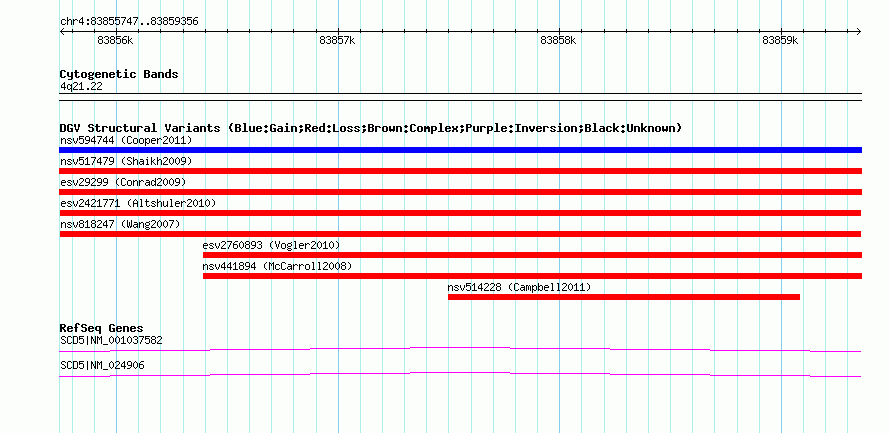Click the 4q21.22 band label

coord(81,86)
